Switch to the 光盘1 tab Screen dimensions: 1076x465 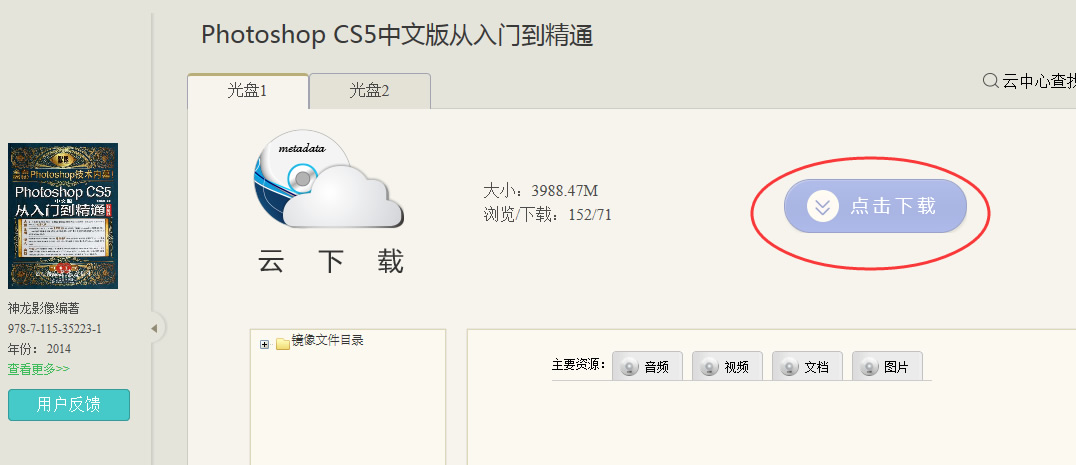click(x=248, y=91)
